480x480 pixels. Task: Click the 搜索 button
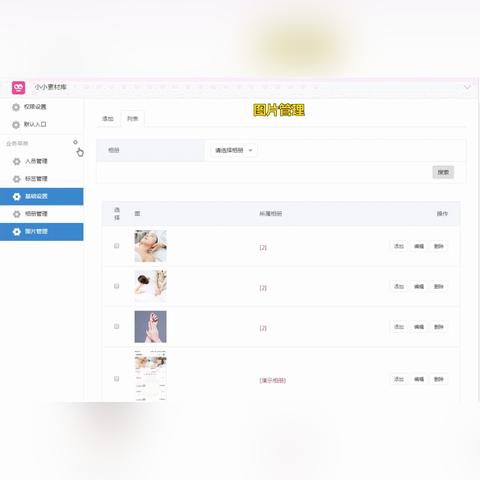pyautogui.click(x=443, y=172)
